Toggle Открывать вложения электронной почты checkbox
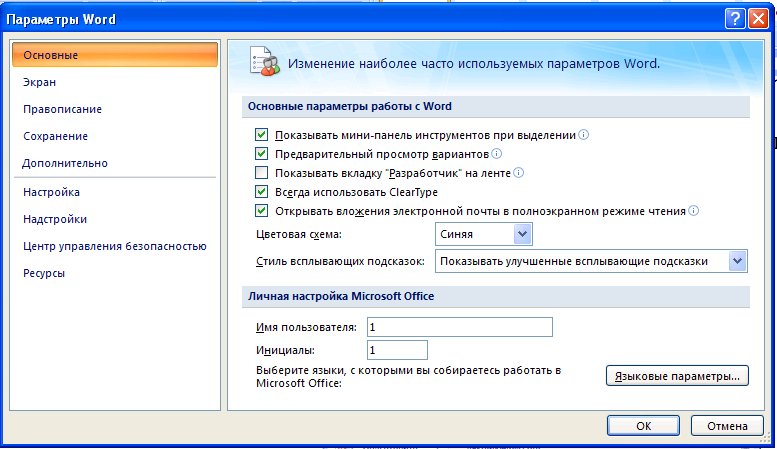 coord(261,211)
